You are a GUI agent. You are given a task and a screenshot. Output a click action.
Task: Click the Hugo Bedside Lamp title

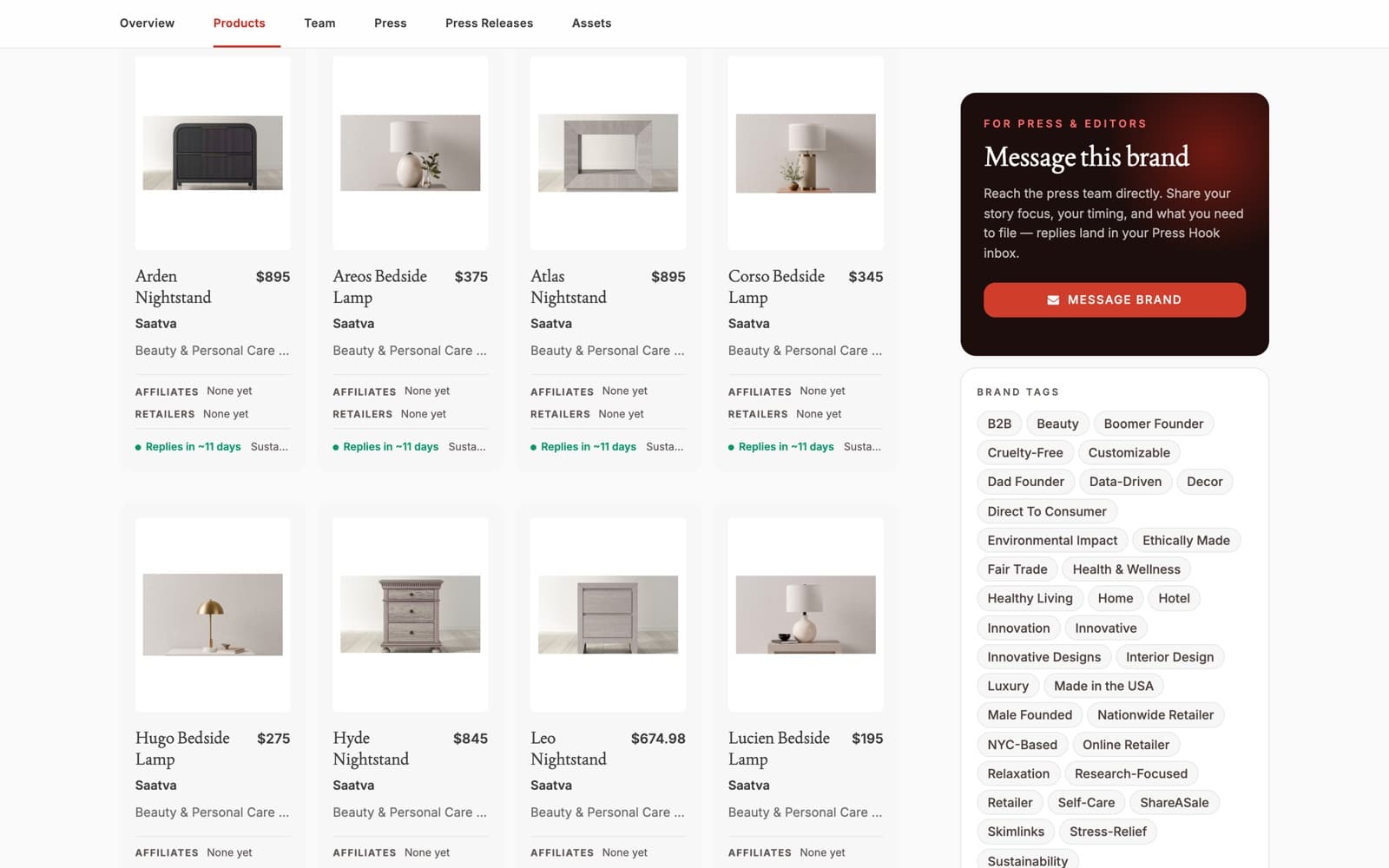point(182,748)
